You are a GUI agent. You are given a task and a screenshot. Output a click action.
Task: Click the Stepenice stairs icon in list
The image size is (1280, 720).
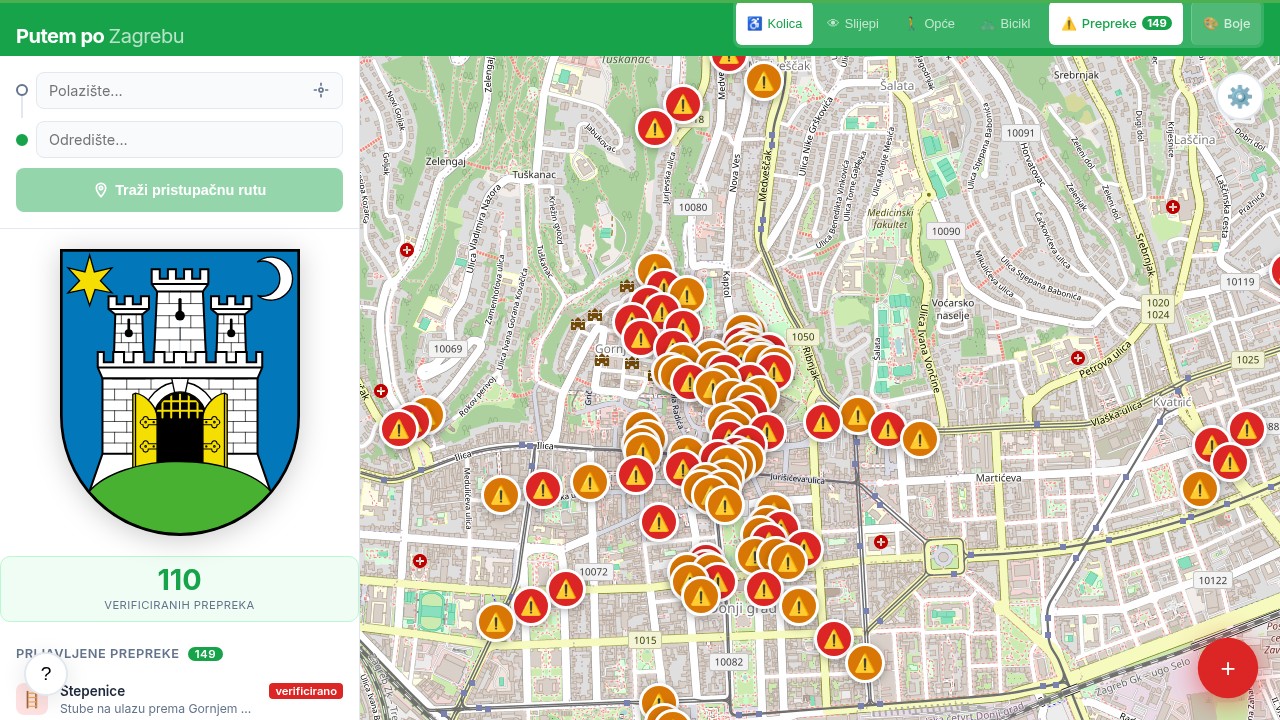(32, 699)
